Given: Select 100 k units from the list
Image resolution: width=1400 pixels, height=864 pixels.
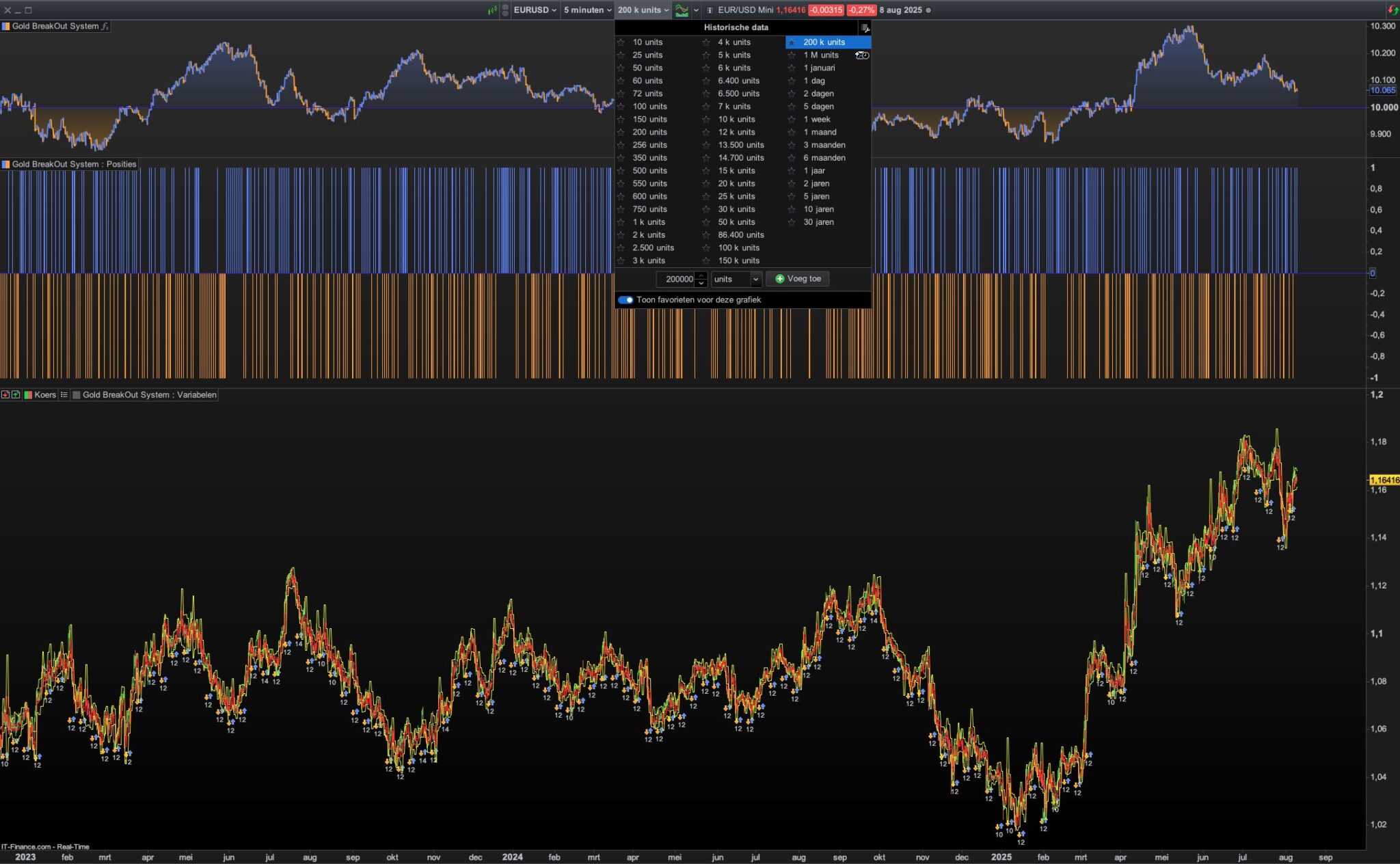Looking at the screenshot, I should [x=738, y=248].
